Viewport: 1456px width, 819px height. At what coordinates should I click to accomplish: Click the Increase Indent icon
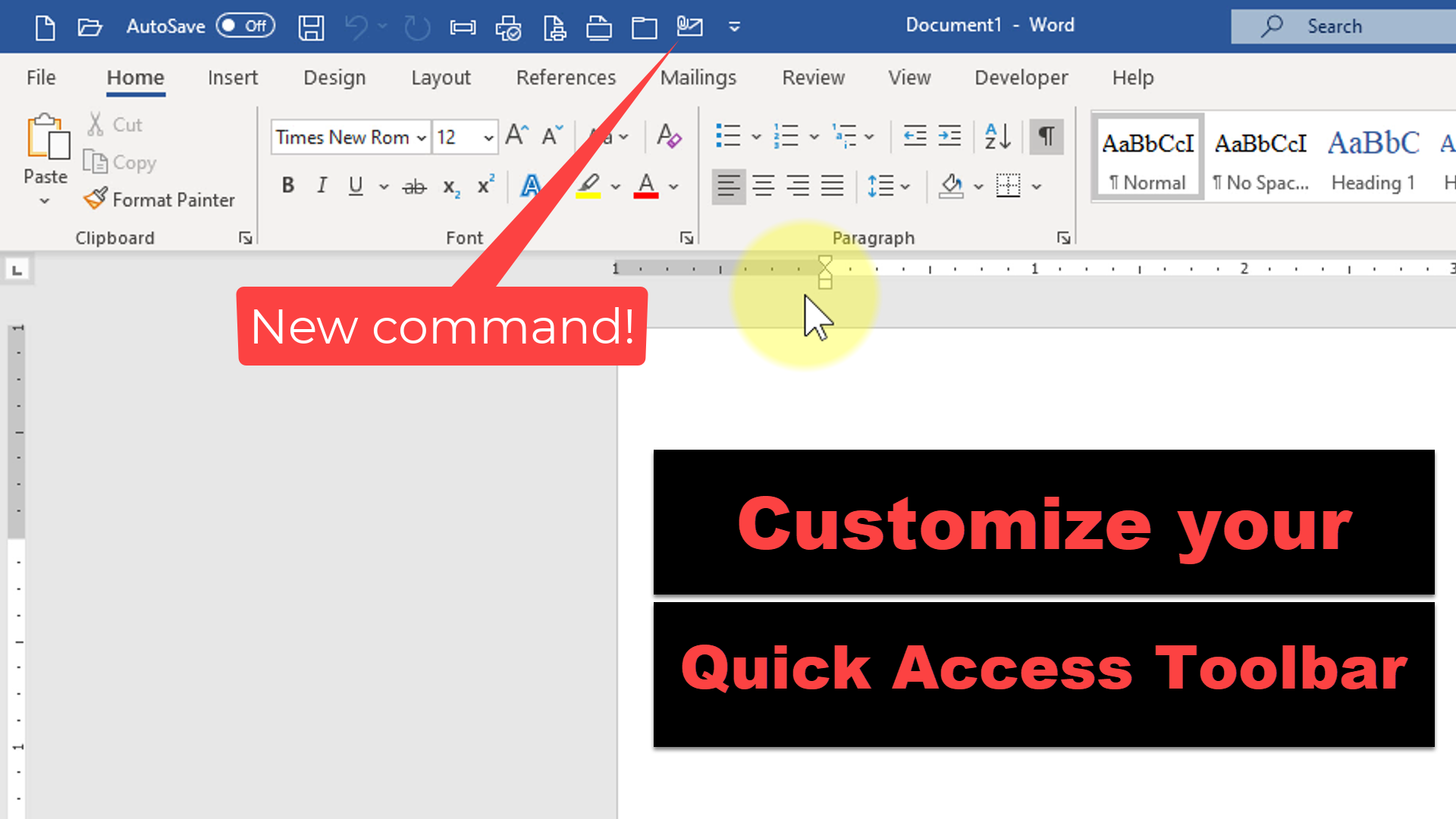pos(948,136)
